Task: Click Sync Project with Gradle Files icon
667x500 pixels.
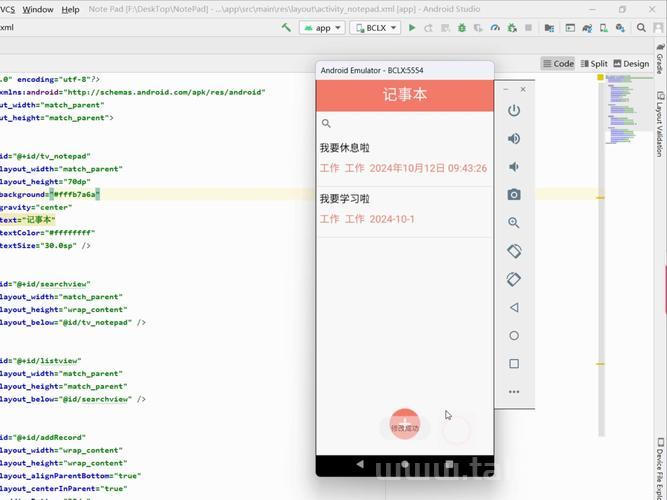Action: [587, 28]
